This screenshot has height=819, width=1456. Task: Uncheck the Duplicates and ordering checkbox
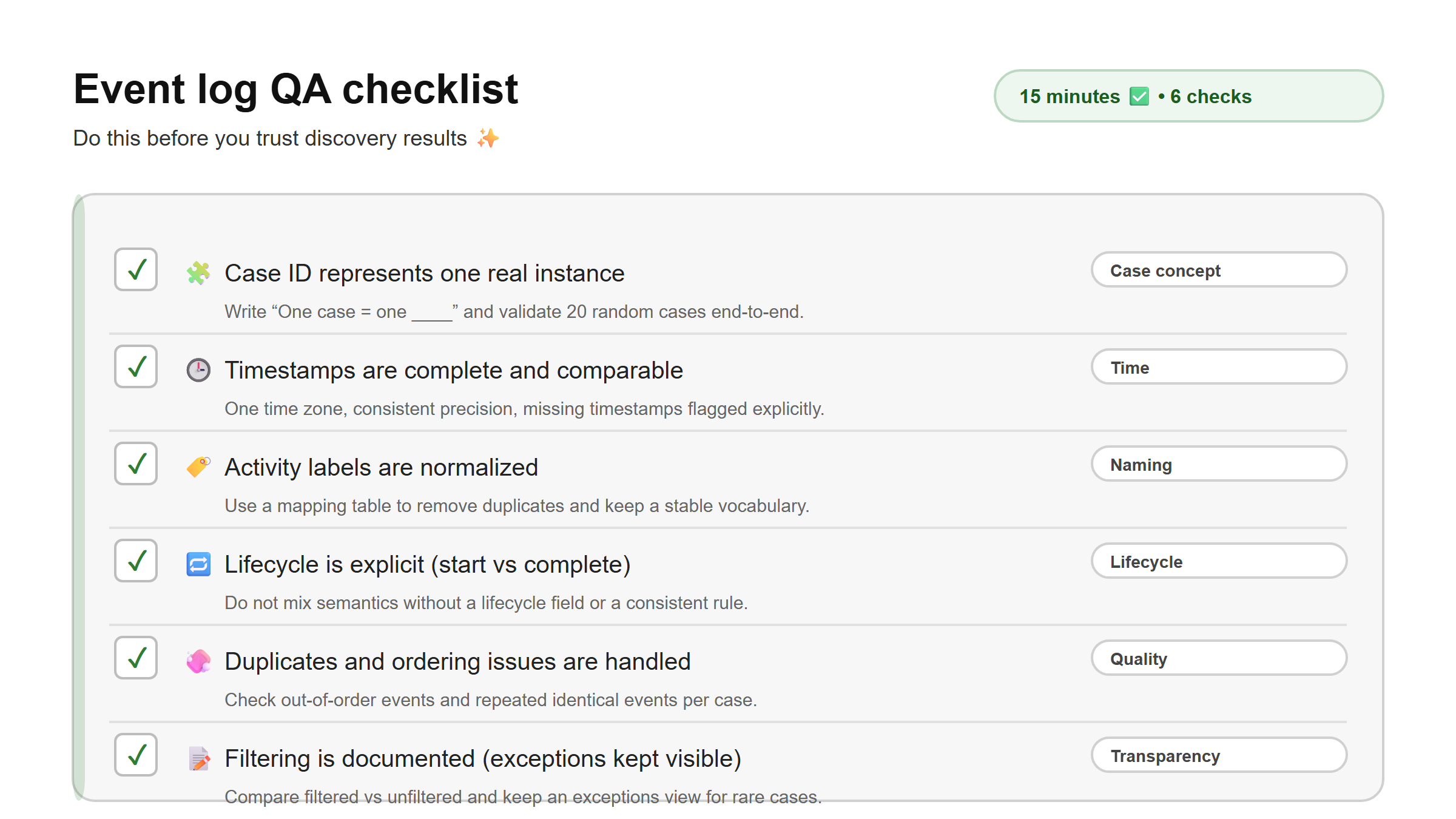(135, 658)
